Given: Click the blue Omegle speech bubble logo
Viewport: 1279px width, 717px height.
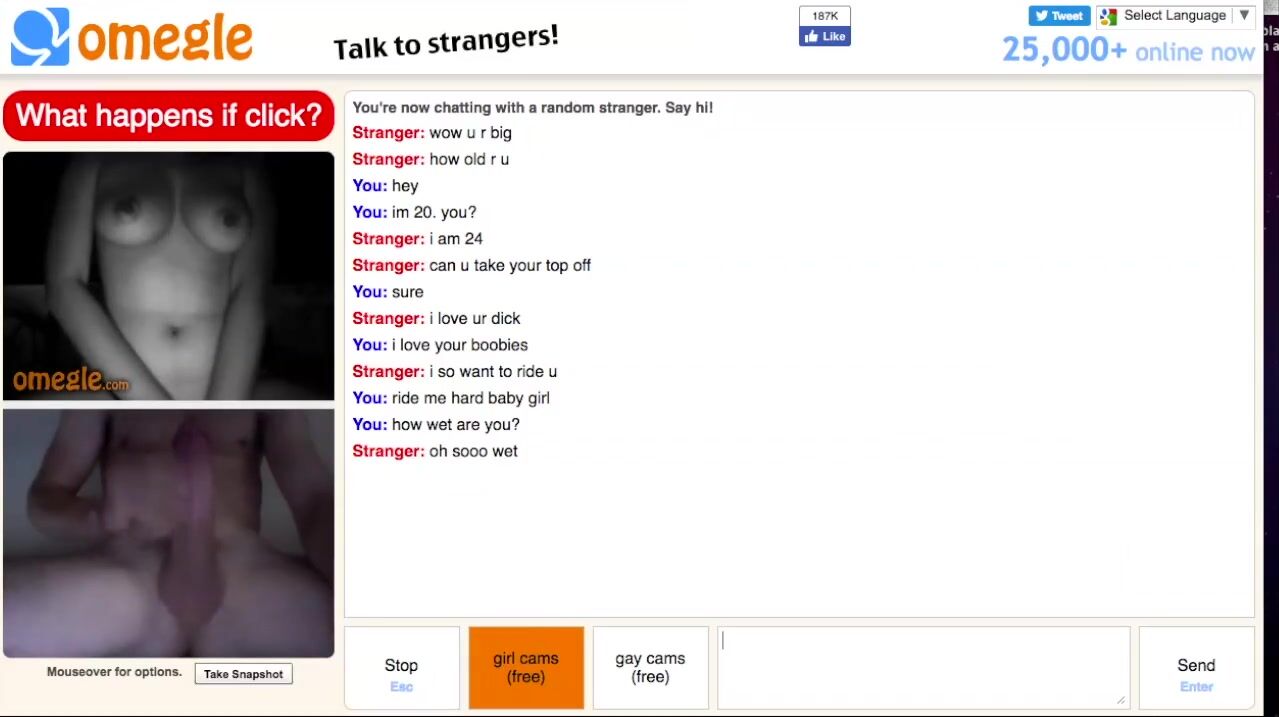Looking at the screenshot, I should click(x=40, y=37).
